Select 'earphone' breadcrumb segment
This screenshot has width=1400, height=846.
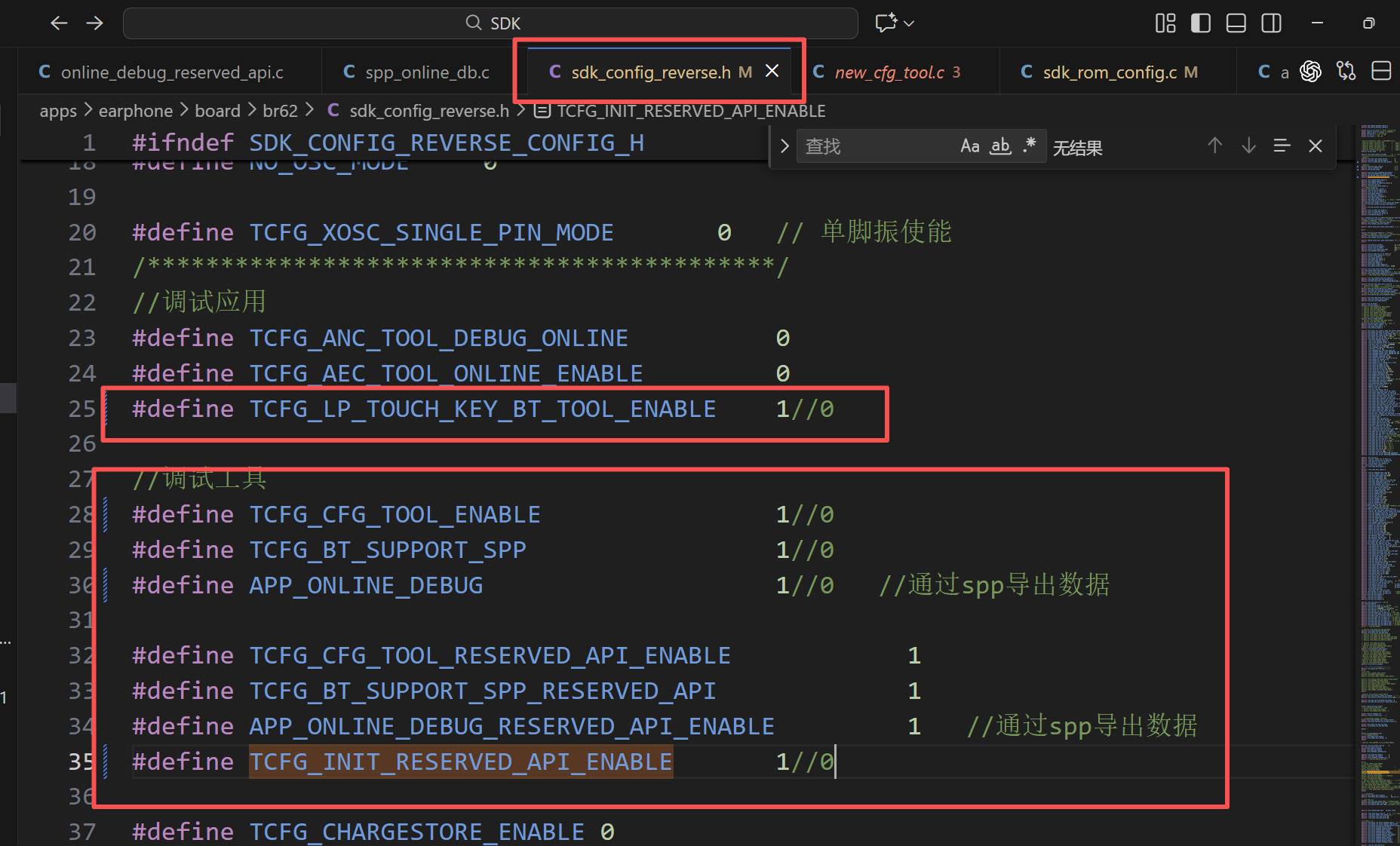click(136, 111)
